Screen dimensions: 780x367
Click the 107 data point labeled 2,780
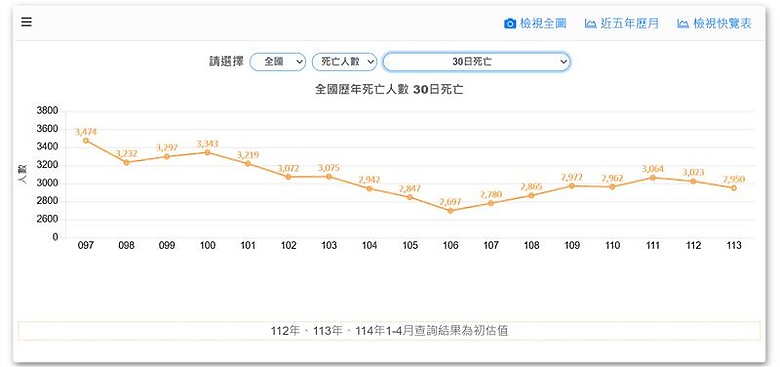coord(491,203)
